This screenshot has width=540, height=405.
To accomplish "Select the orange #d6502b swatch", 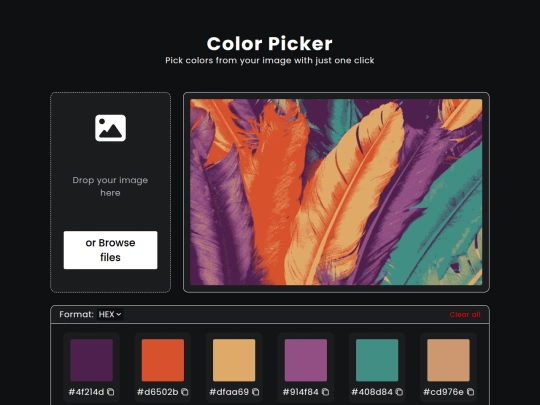I will pyautogui.click(x=163, y=360).
